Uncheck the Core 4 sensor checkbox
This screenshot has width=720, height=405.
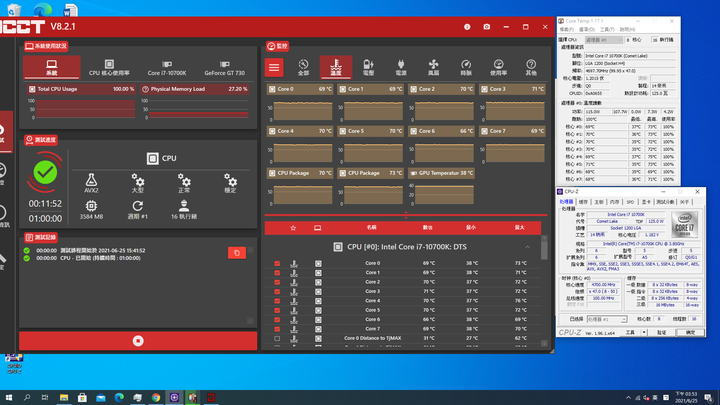[x=277, y=301]
